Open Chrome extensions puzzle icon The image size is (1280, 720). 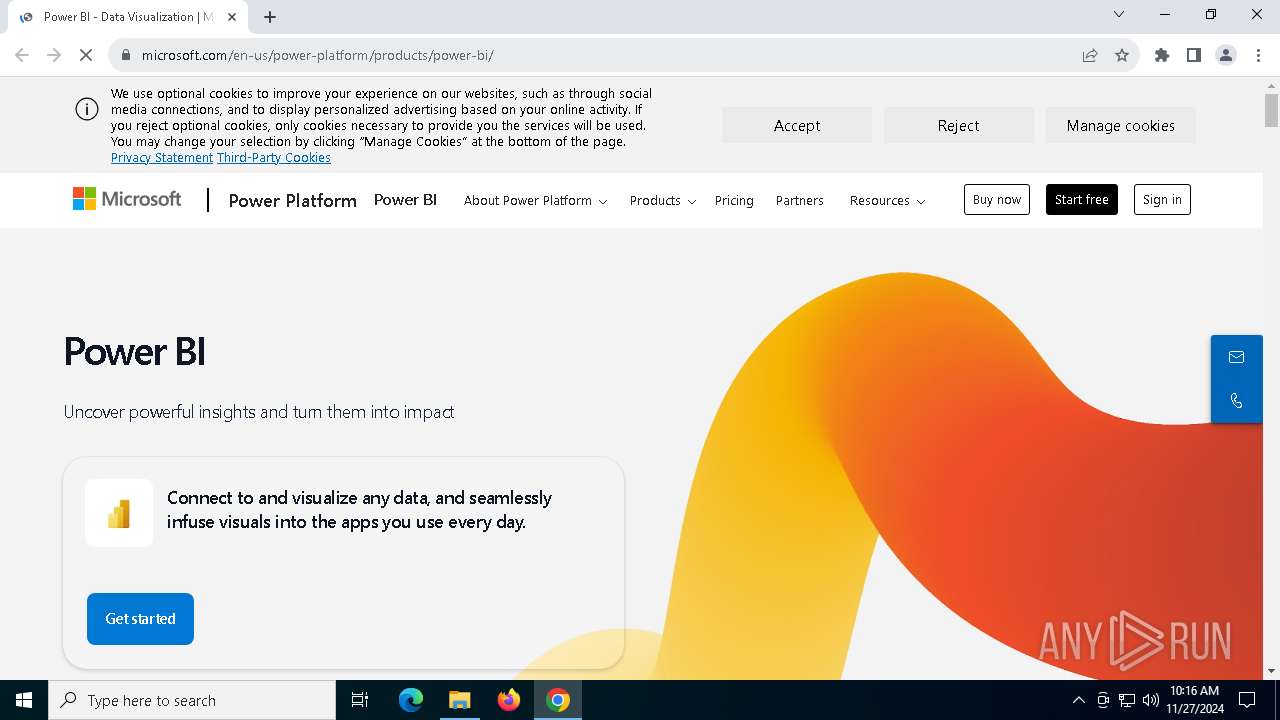click(1162, 55)
